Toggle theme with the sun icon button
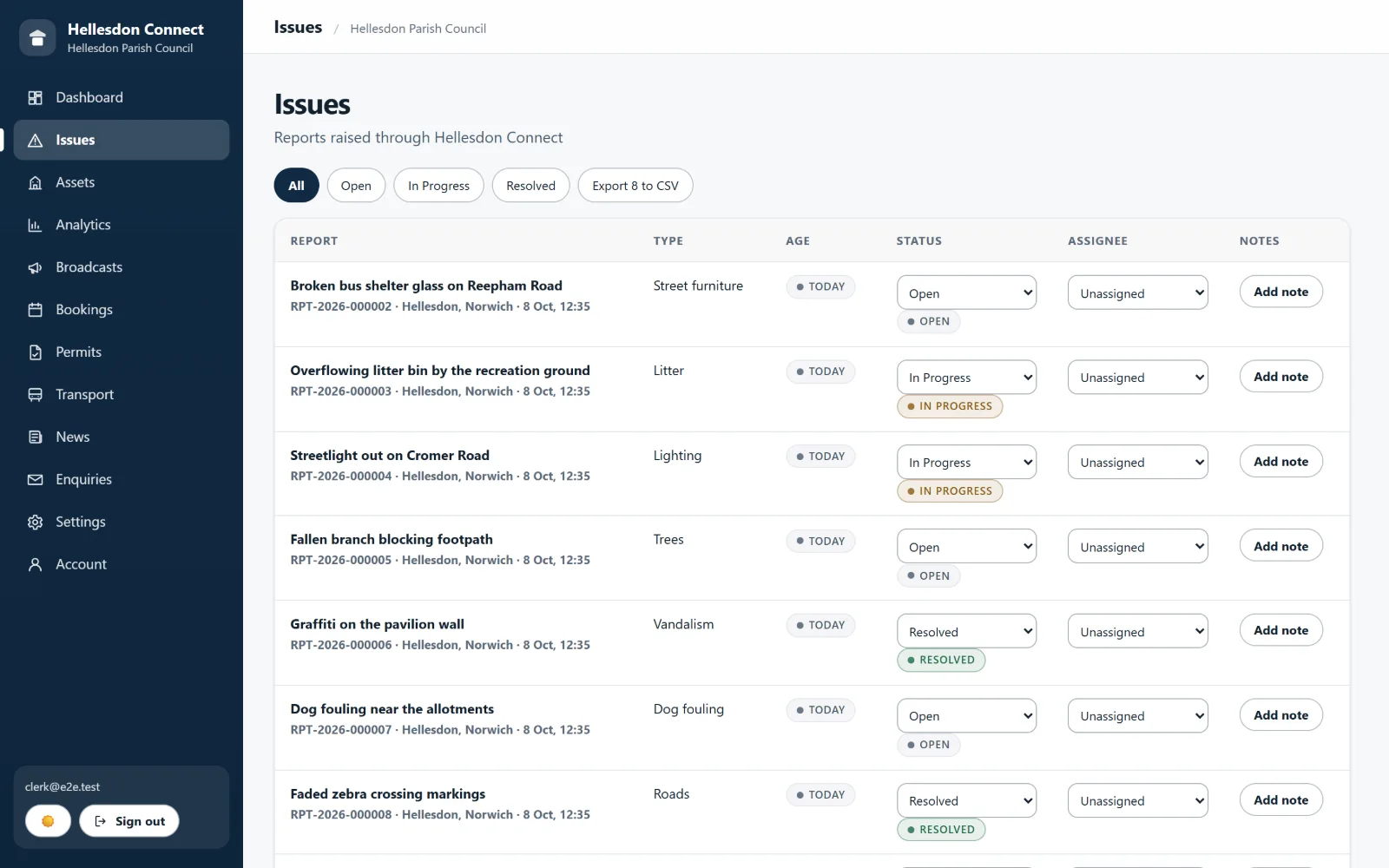This screenshot has height=868, width=1389. point(48,821)
